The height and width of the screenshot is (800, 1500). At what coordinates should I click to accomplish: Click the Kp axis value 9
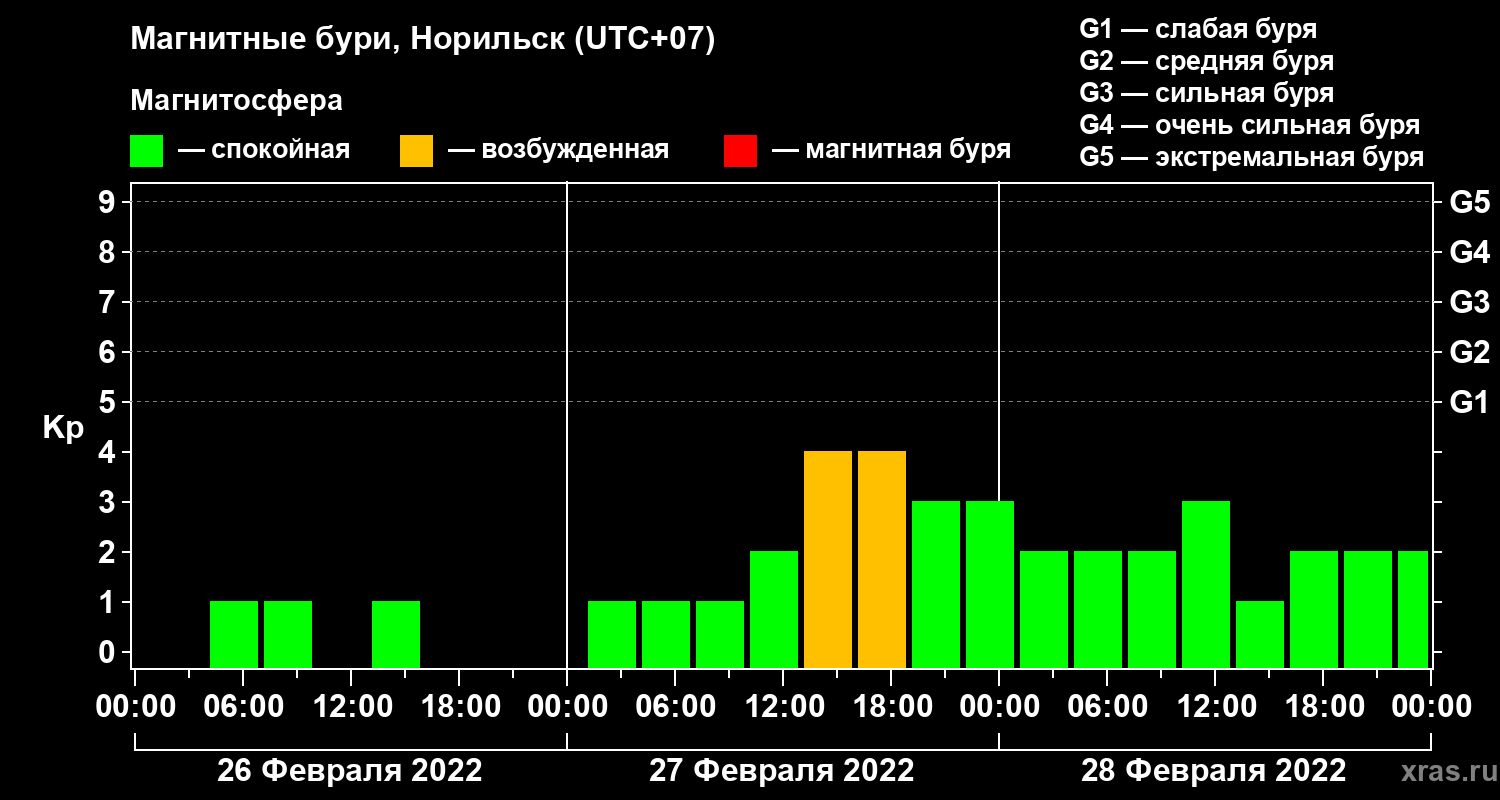click(108, 202)
